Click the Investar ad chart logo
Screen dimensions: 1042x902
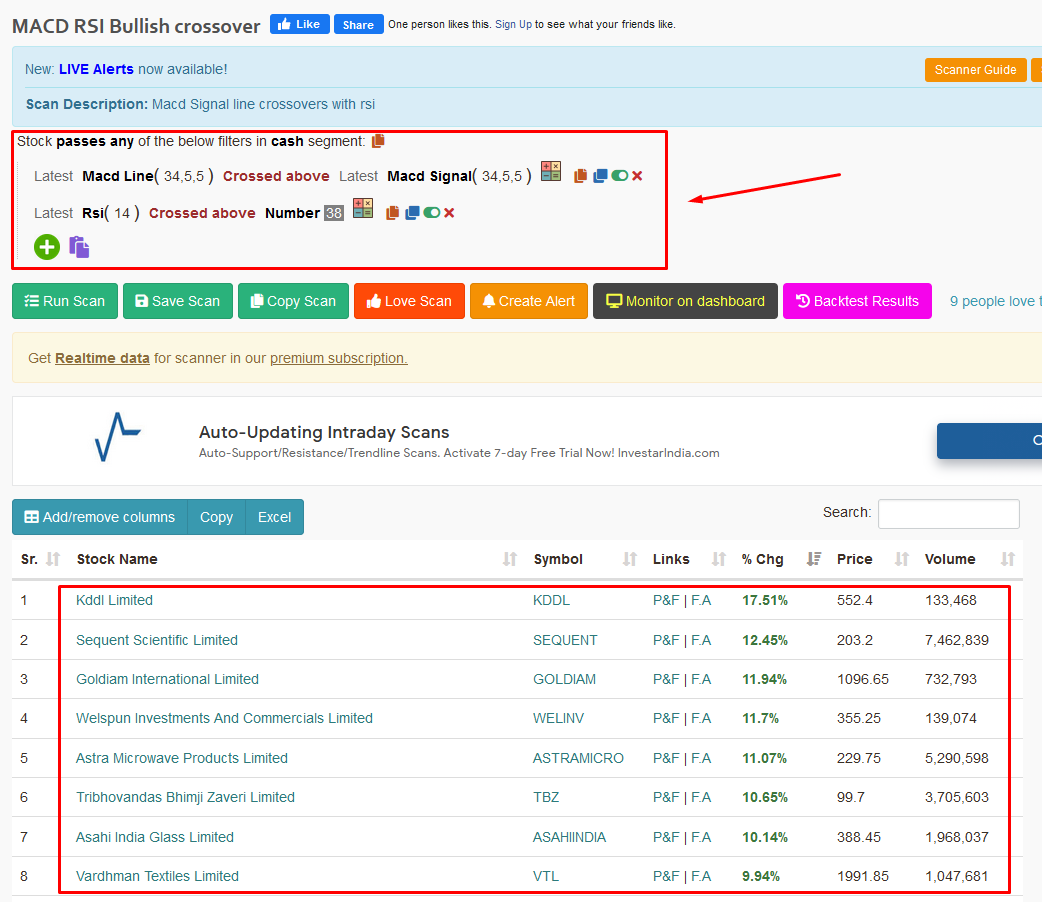(x=118, y=437)
